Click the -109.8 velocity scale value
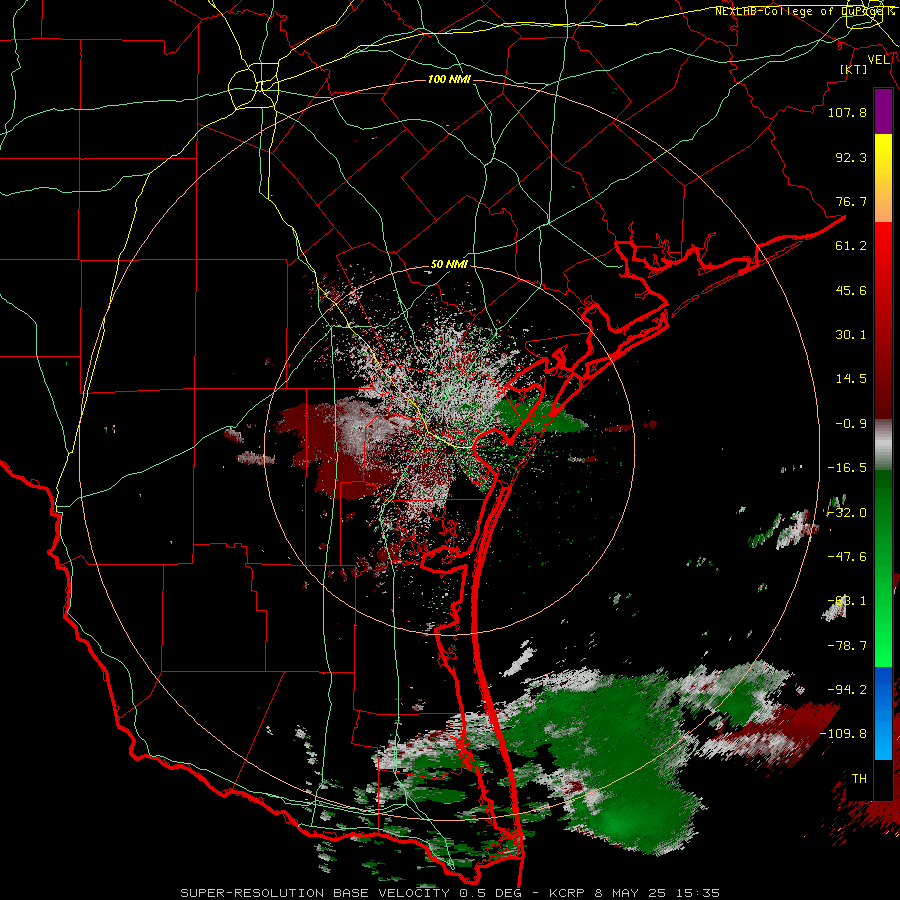The height and width of the screenshot is (900, 900). click(x=844, y=734)
